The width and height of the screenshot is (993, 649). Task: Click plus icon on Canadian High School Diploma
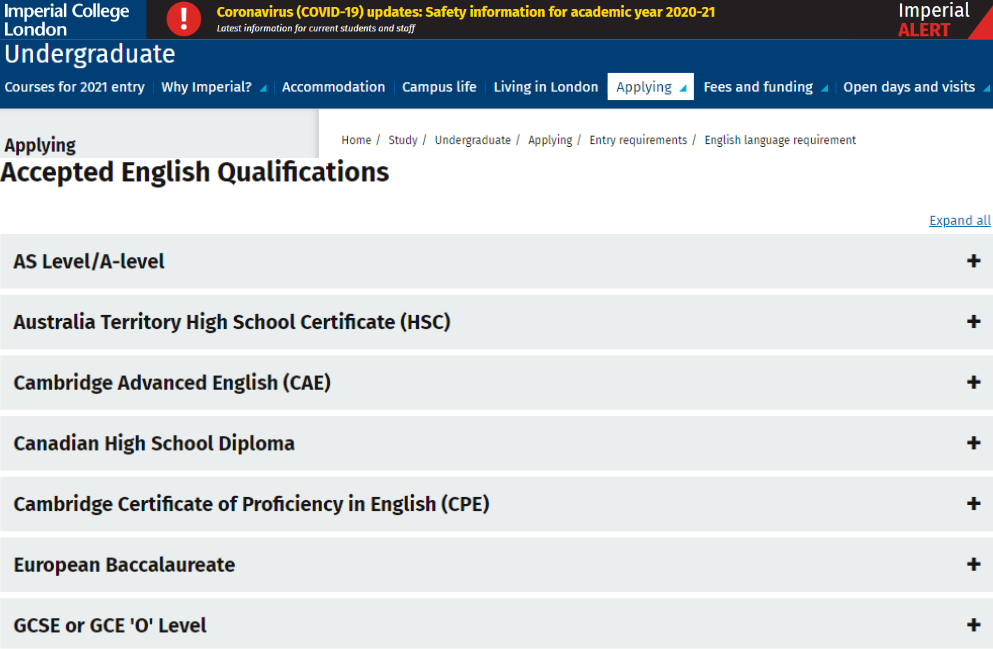click(973, 443)
